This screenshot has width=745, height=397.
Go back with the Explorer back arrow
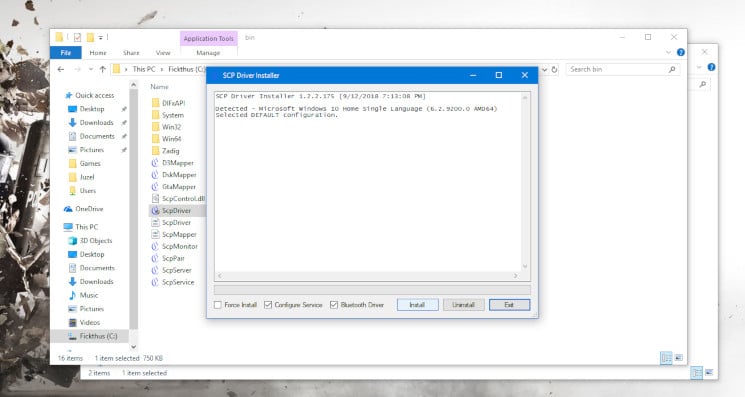[61, 69]
